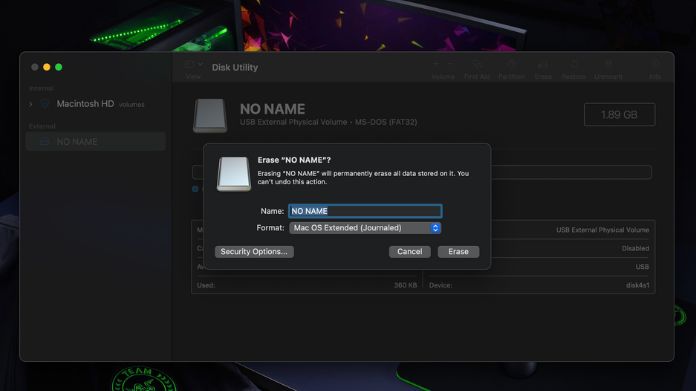Viewport: 696px width, 391px height.
Task: Click the Disabled value in the info table
Action: (x=635, y=248)
